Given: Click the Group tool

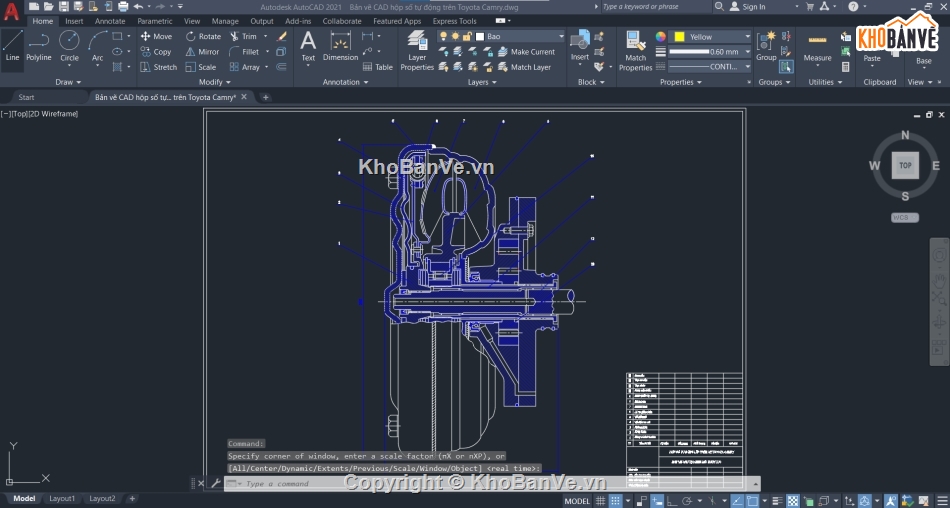Looking at the screenshot, I should [766, 47].
